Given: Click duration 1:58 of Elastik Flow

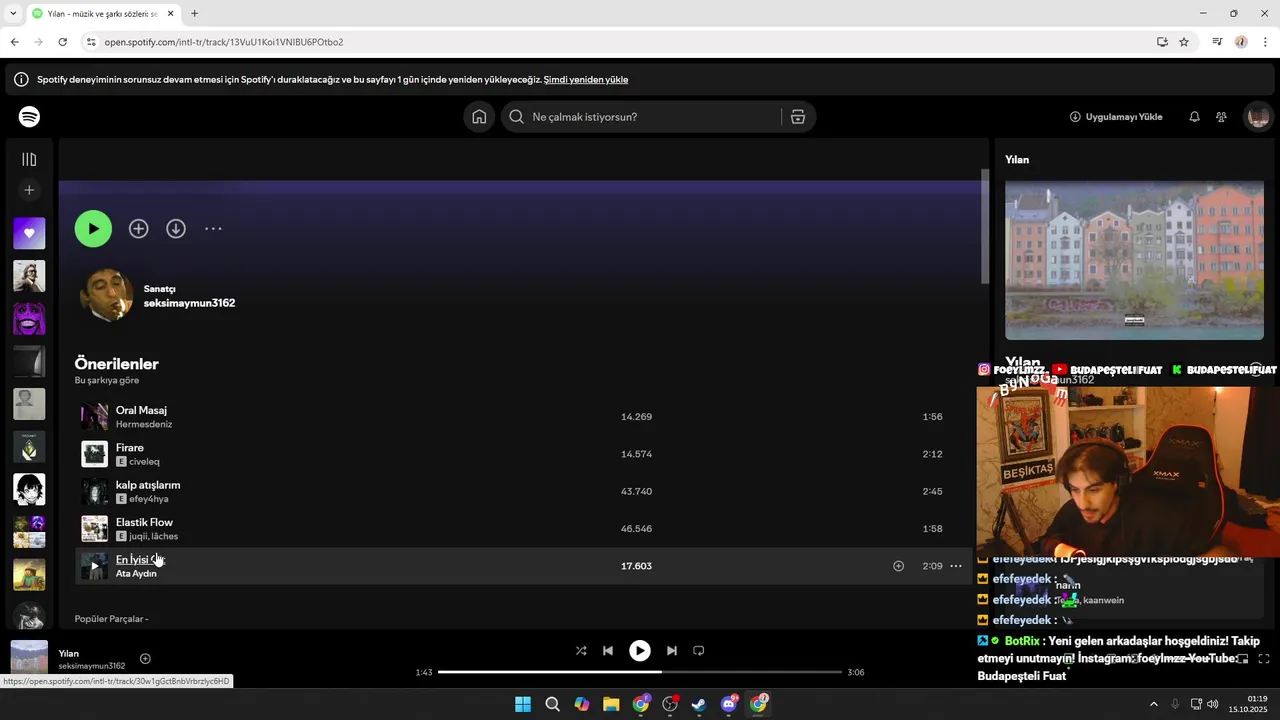Looking at the screenshot, I should [932, 529].
